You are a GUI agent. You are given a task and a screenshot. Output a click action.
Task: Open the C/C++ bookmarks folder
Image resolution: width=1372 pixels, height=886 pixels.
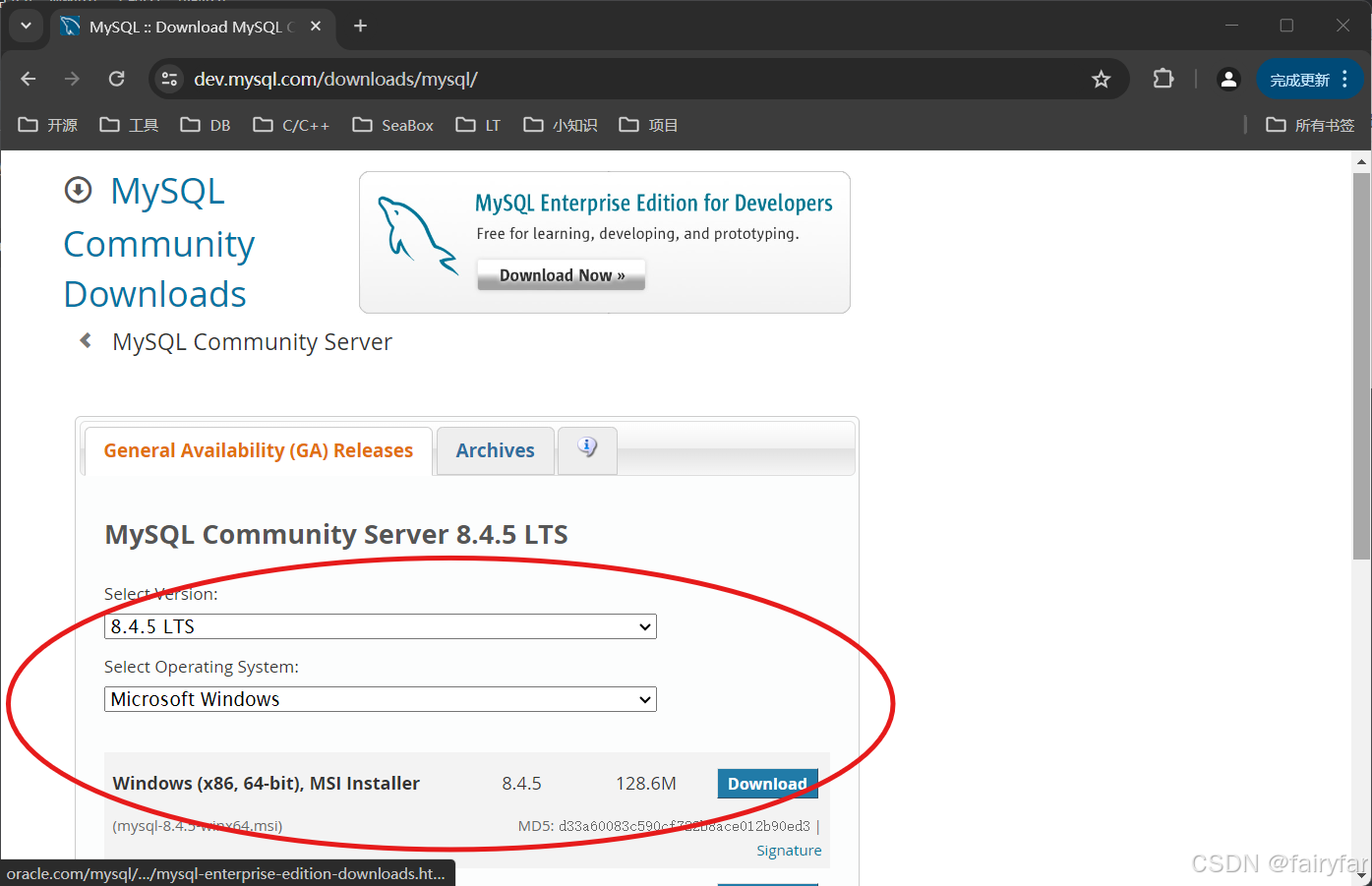click(x=291, y=125)
